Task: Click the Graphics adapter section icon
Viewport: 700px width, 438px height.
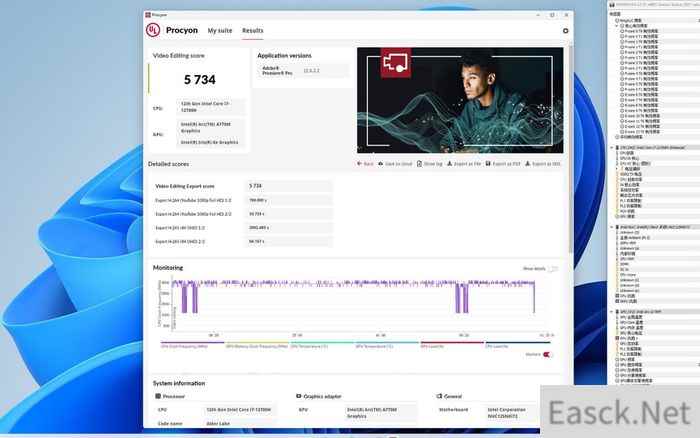Action: click(x=299, y=396)
